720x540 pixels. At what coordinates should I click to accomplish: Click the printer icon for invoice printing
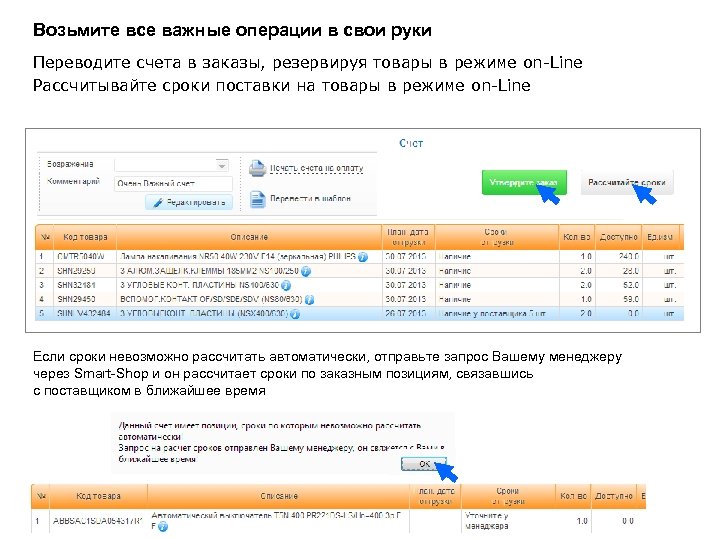coord(258,169)
